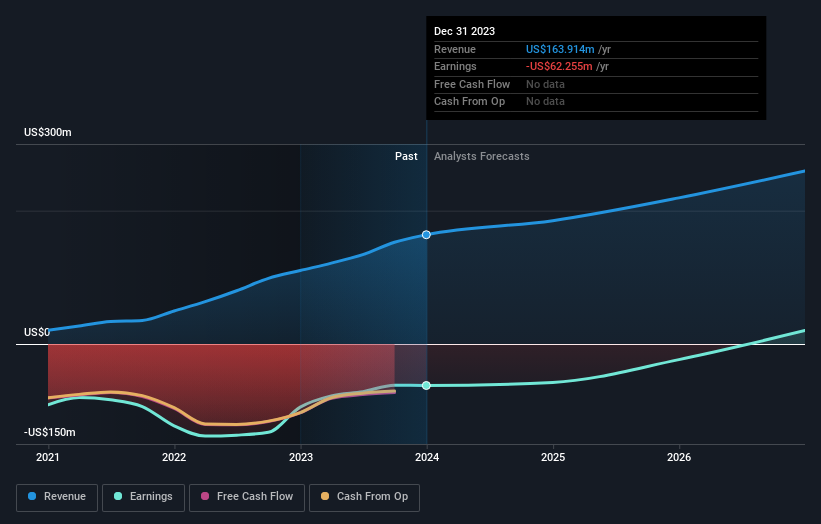Select the 2025 x-axis label
Screen dimensions: 821x524
click(x=553, y=457)
